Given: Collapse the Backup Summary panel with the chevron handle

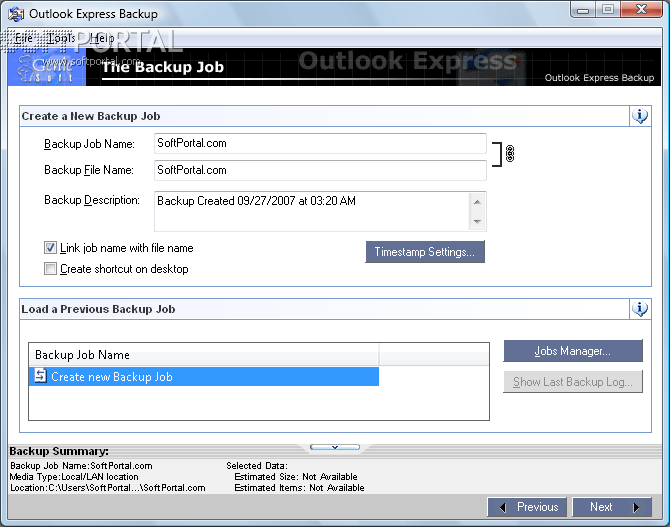Looking at the screenshot, I should click(x=335, y=447).
